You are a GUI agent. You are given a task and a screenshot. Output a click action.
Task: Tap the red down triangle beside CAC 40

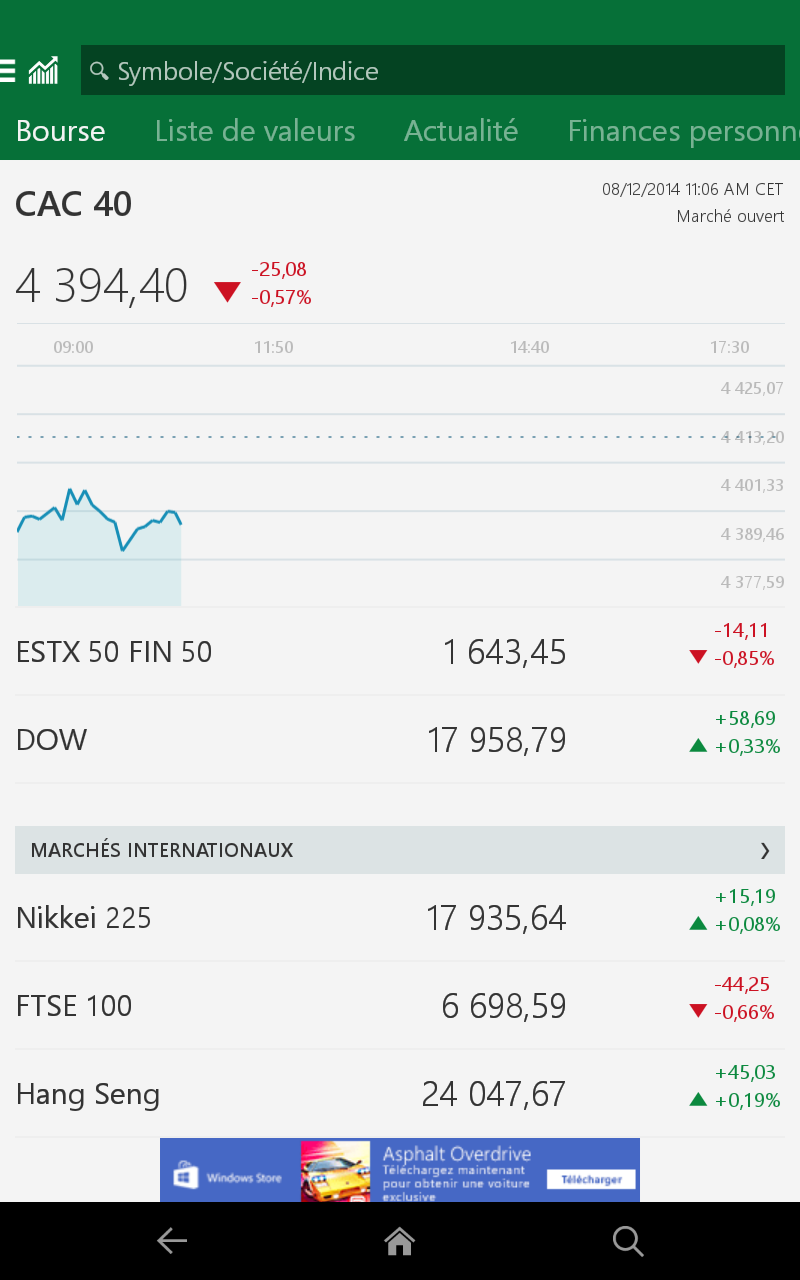pyautogui.click(x=228, y=291)
